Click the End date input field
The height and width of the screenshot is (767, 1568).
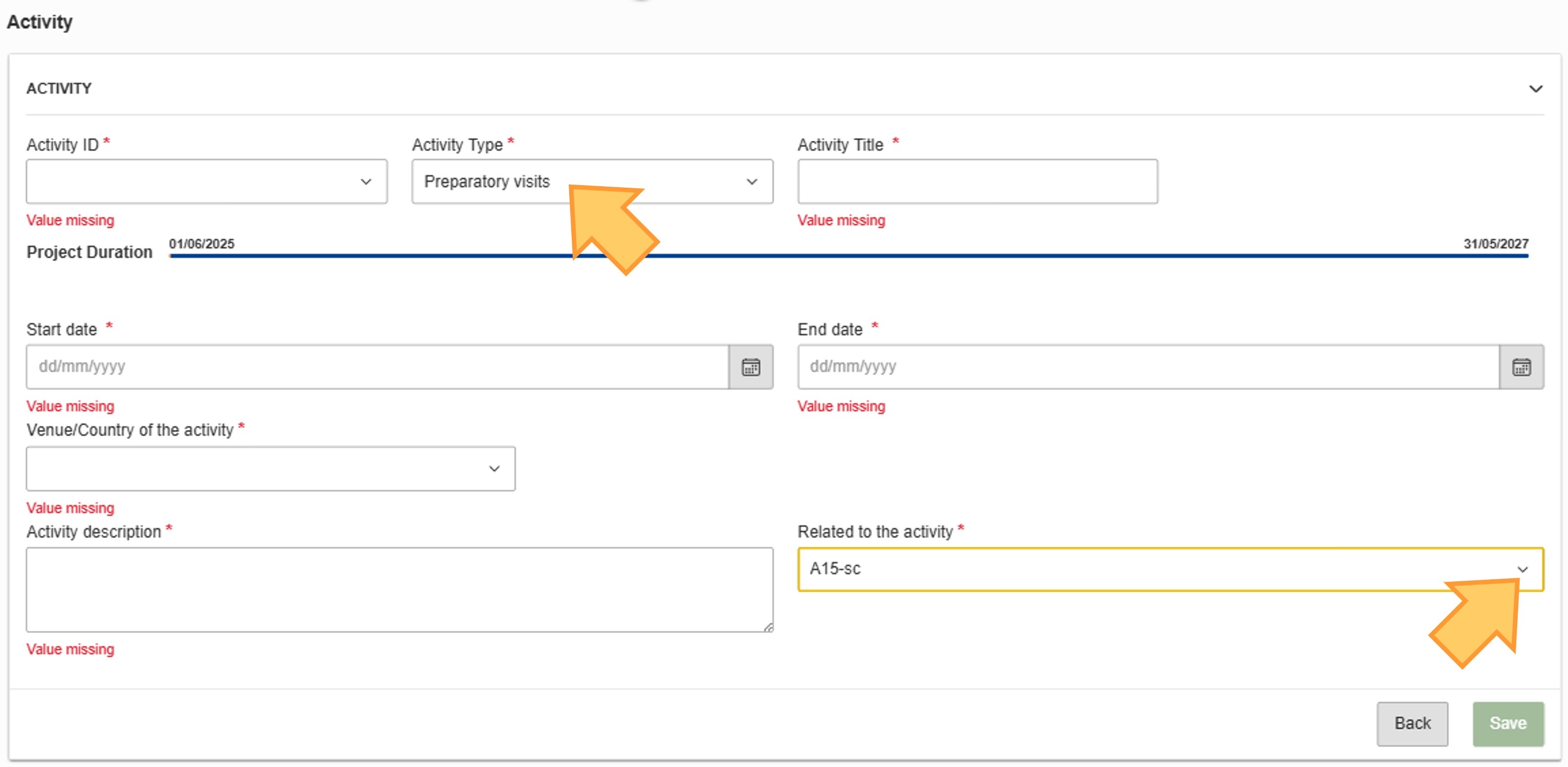[x=1149, y=367]
